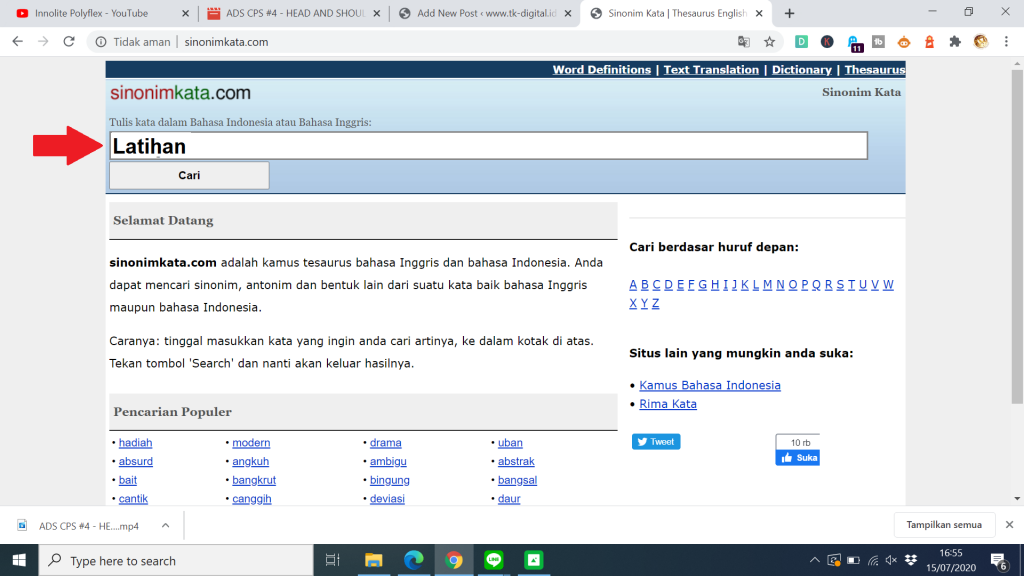Open the Thesaurus link in top navigation

pos(874,70)
